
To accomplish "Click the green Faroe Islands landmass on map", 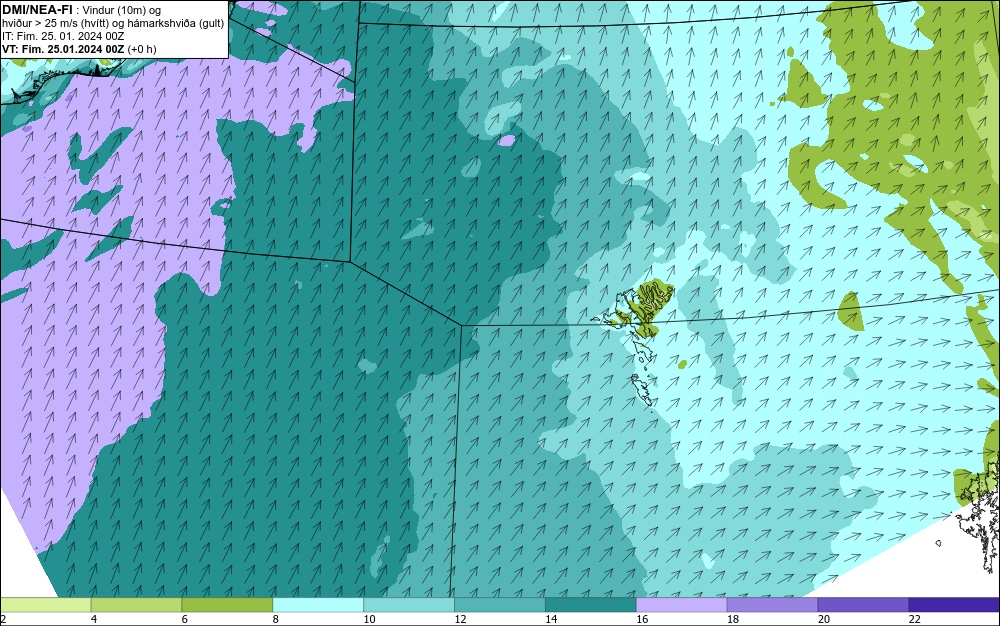I will coord(652,306).
